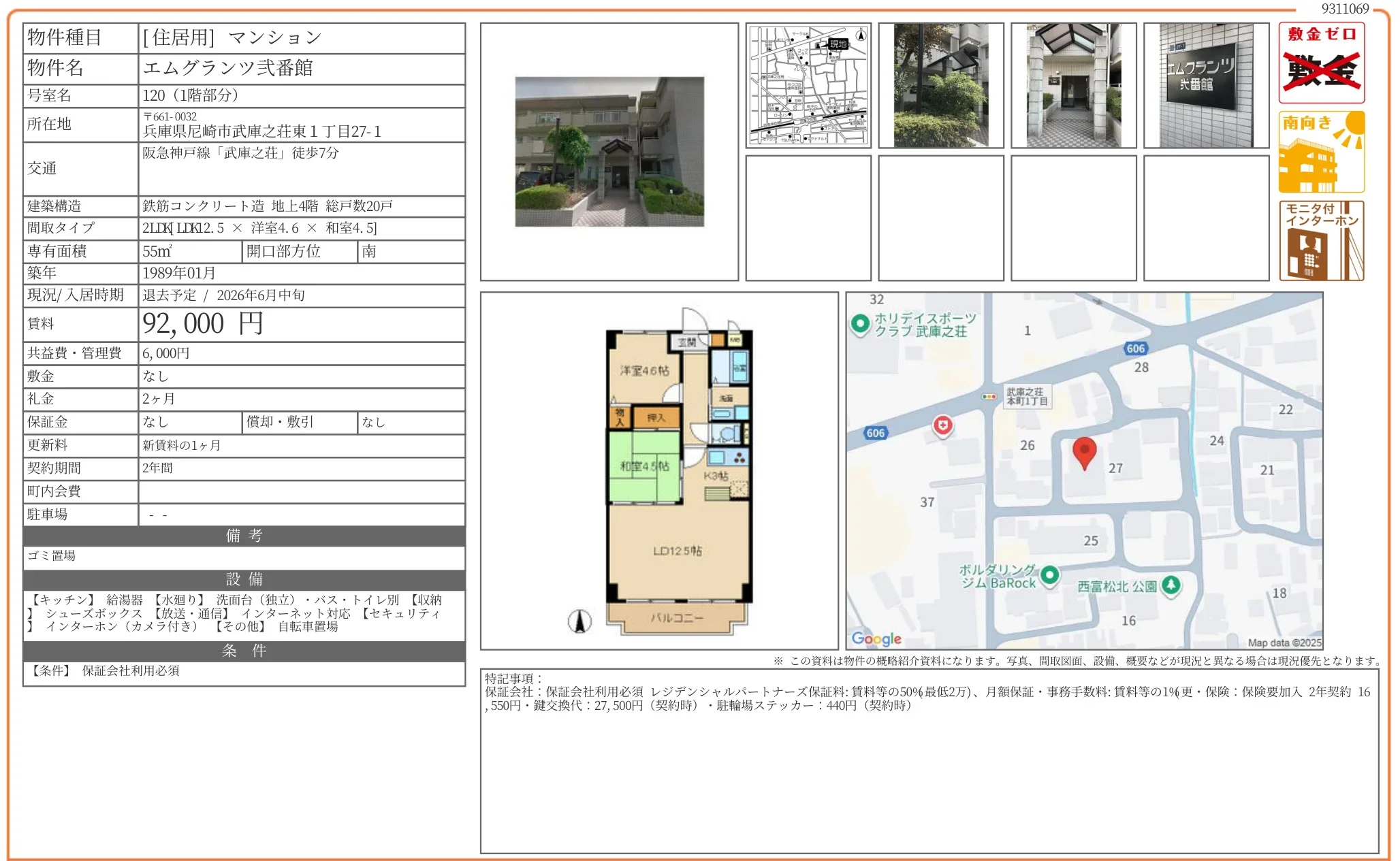Open the main building exterior photo
The height and width of the screenshot is (861, 1400).
click(609, 152)
